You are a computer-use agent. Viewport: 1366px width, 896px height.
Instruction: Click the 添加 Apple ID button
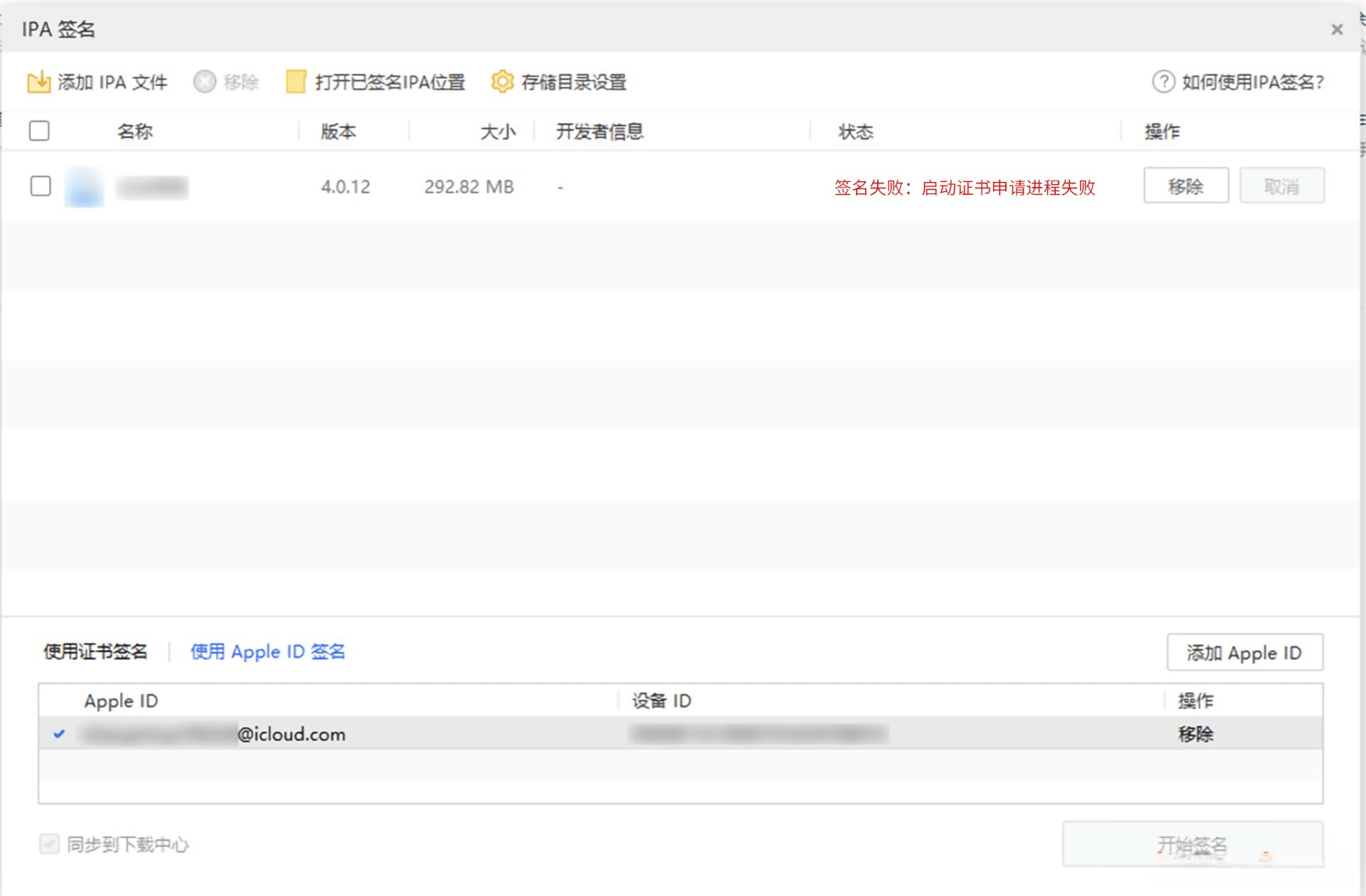pos(1244,652)
